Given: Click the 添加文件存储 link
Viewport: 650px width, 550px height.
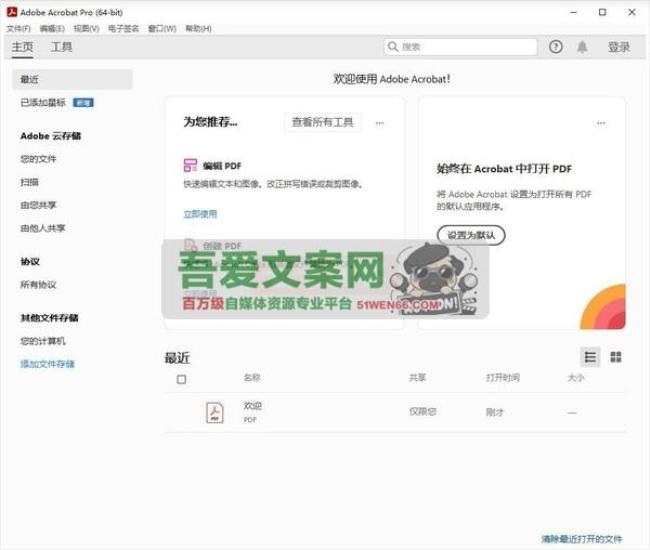Looking at the screenshot, I should [47, 364].
